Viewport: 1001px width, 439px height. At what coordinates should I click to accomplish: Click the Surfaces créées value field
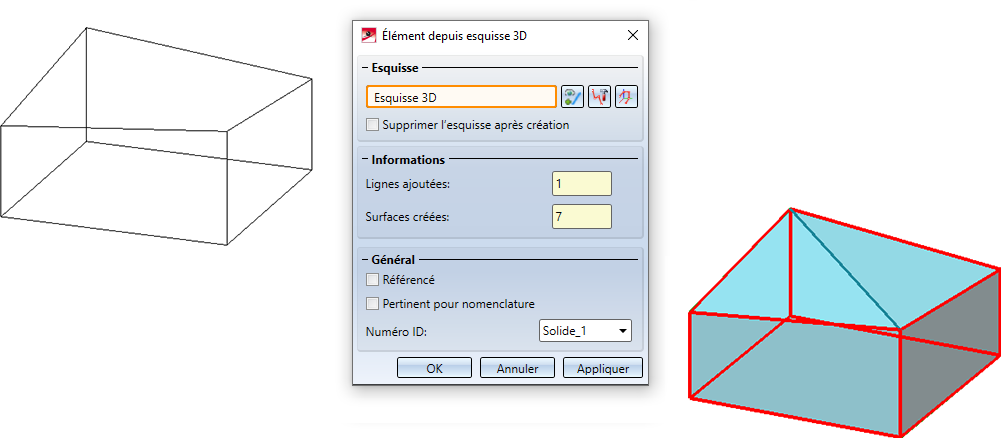582,216
